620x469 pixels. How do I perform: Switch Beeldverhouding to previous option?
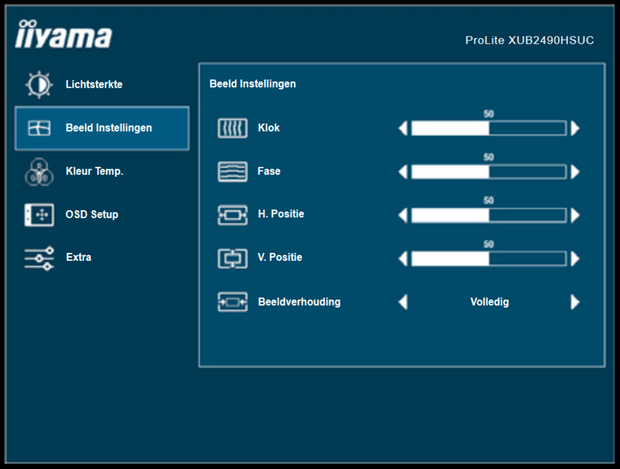[403, 302]
